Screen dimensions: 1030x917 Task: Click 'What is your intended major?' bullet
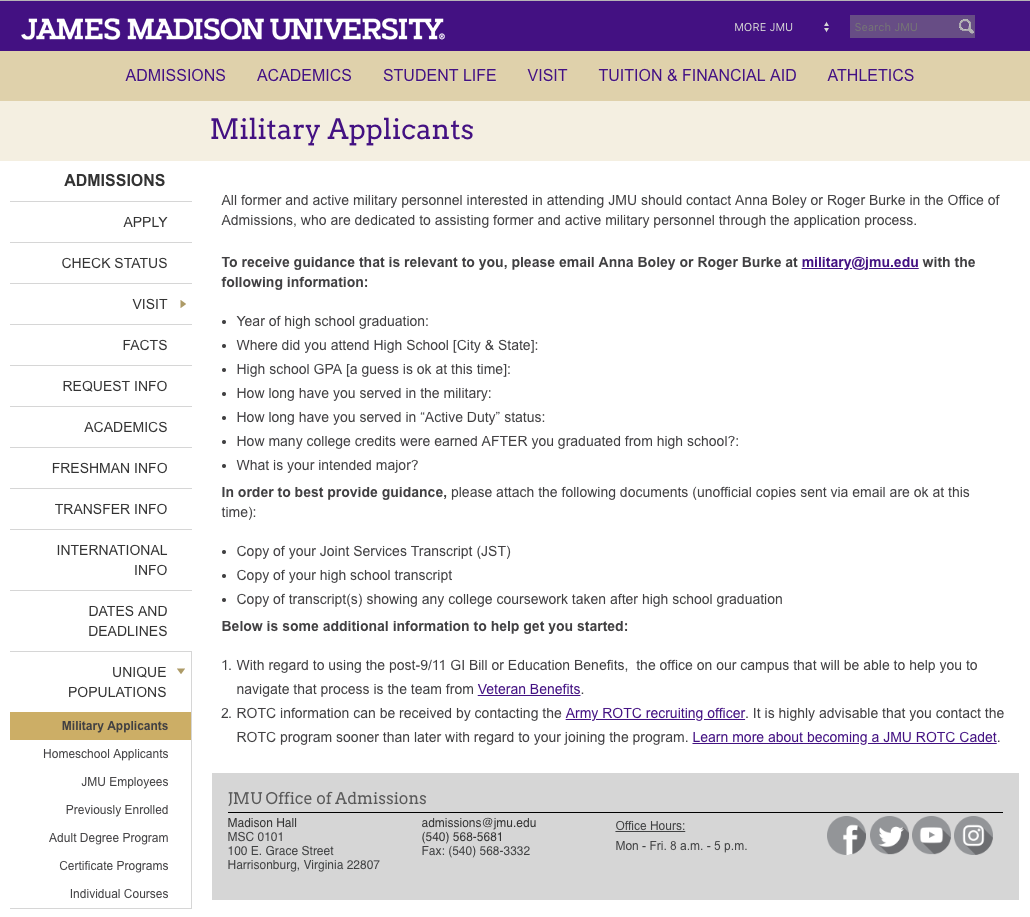point(327,466)
